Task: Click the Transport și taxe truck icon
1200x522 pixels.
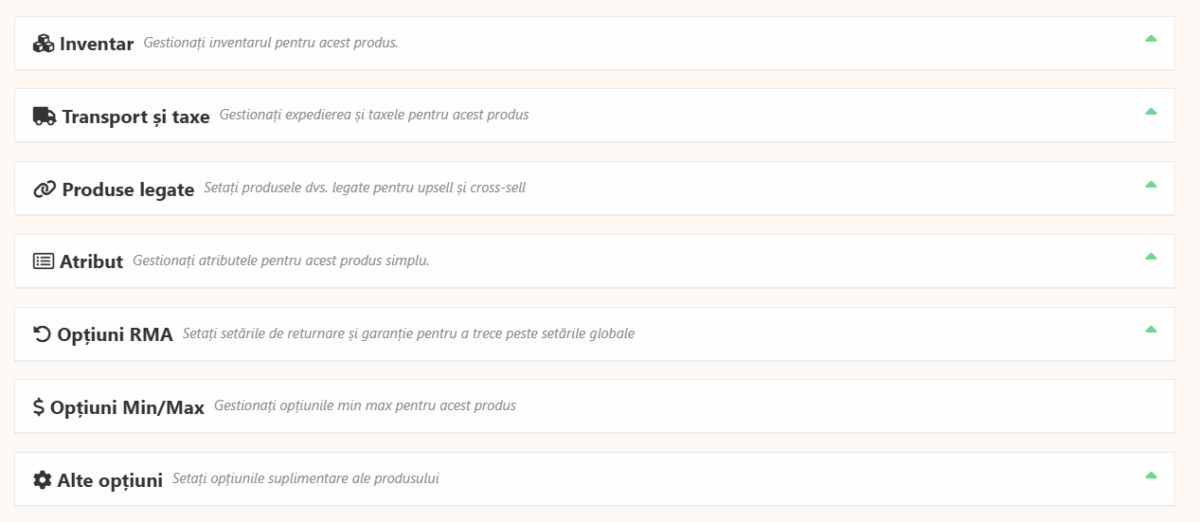Action: click(x=44, y=116)
